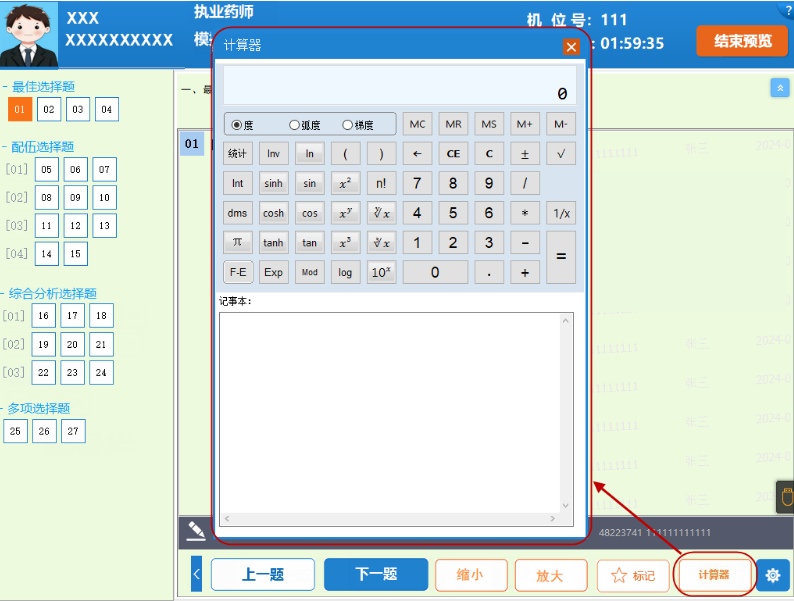Click the 结束预览 end preview button
This screenshot has width=794, height=601.
[743, 41]
